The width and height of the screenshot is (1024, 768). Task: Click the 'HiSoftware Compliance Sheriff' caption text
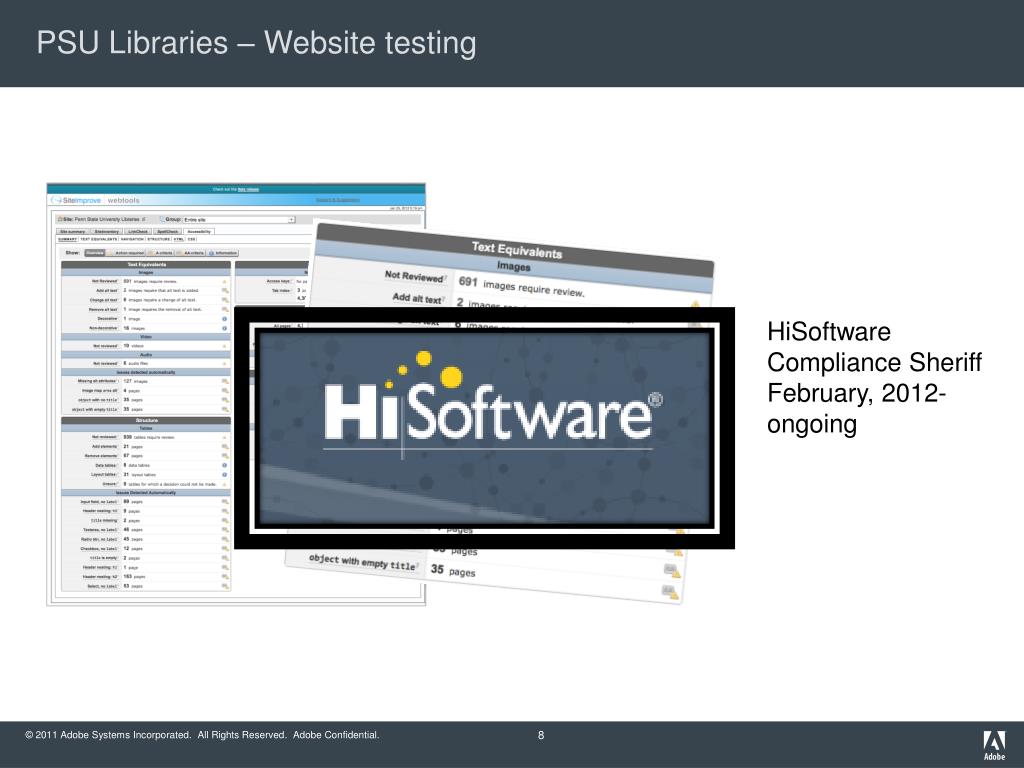(874, 347)
